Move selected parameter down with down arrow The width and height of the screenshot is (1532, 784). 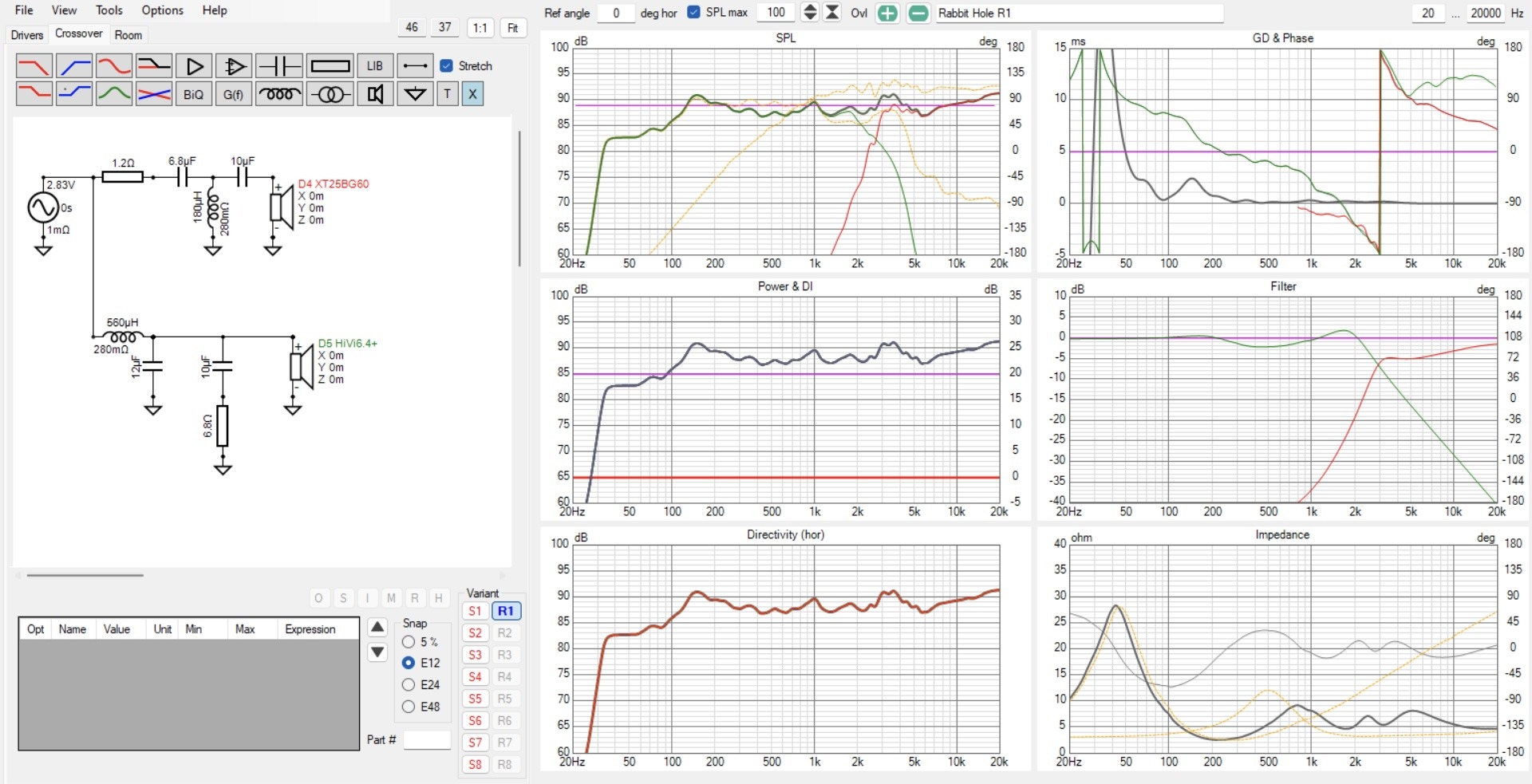click(377, 652)
